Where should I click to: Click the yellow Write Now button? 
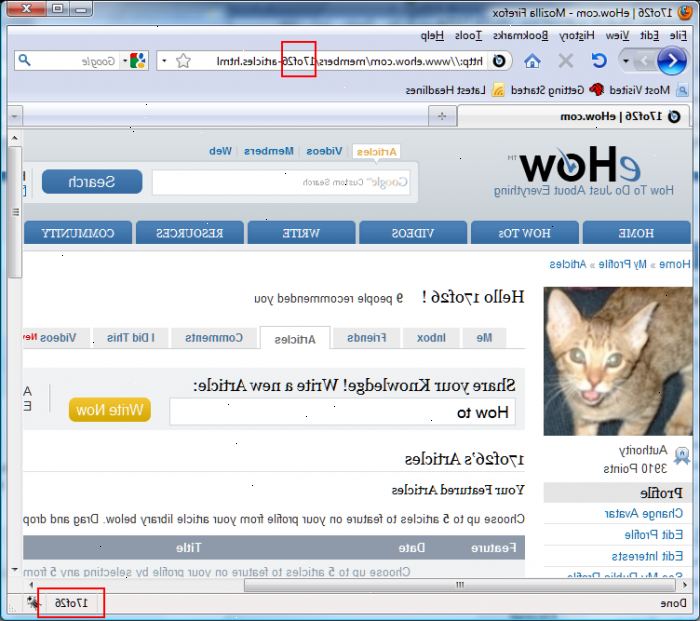coord(110,410)
